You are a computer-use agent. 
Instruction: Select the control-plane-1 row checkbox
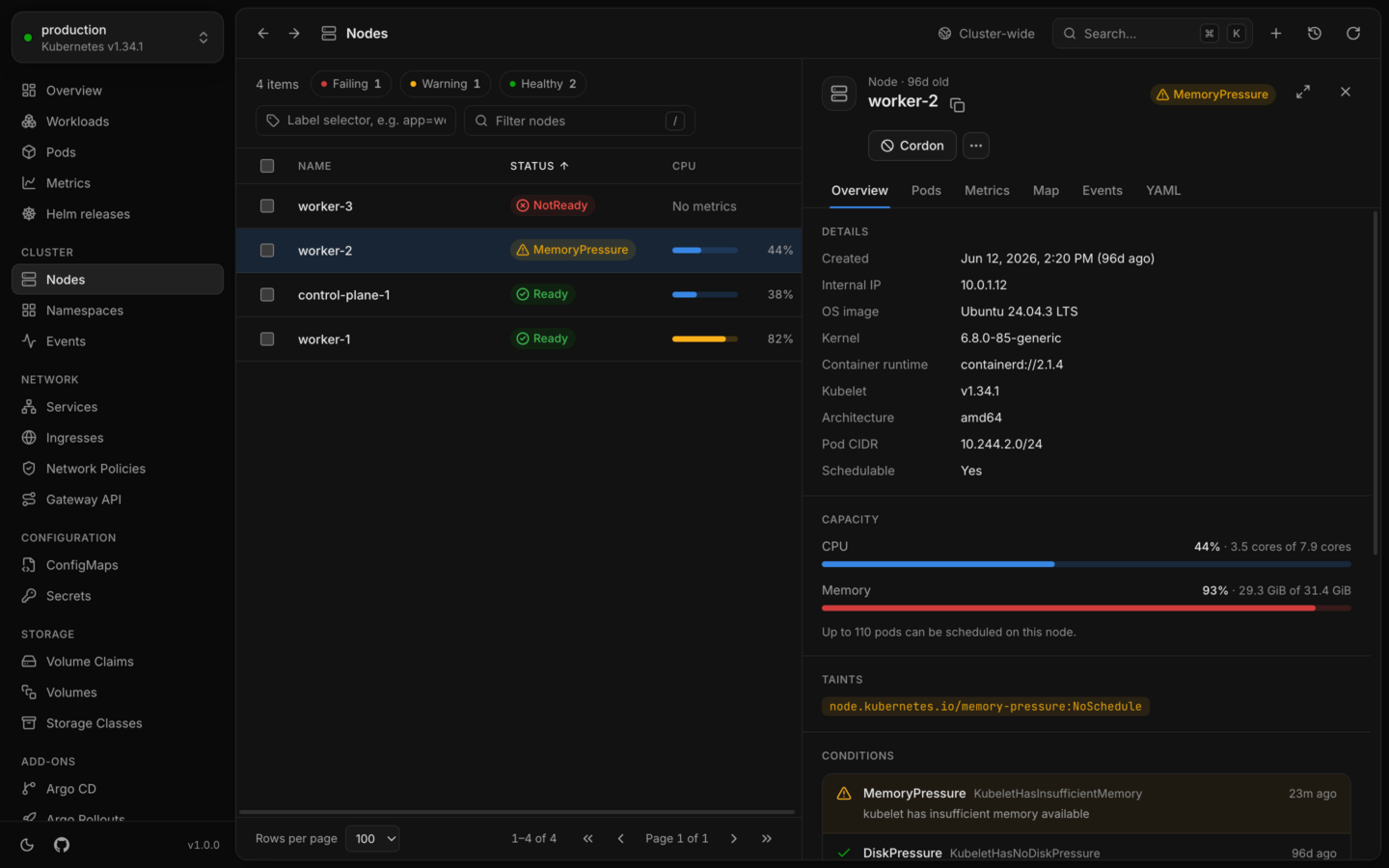pos(267,295)
